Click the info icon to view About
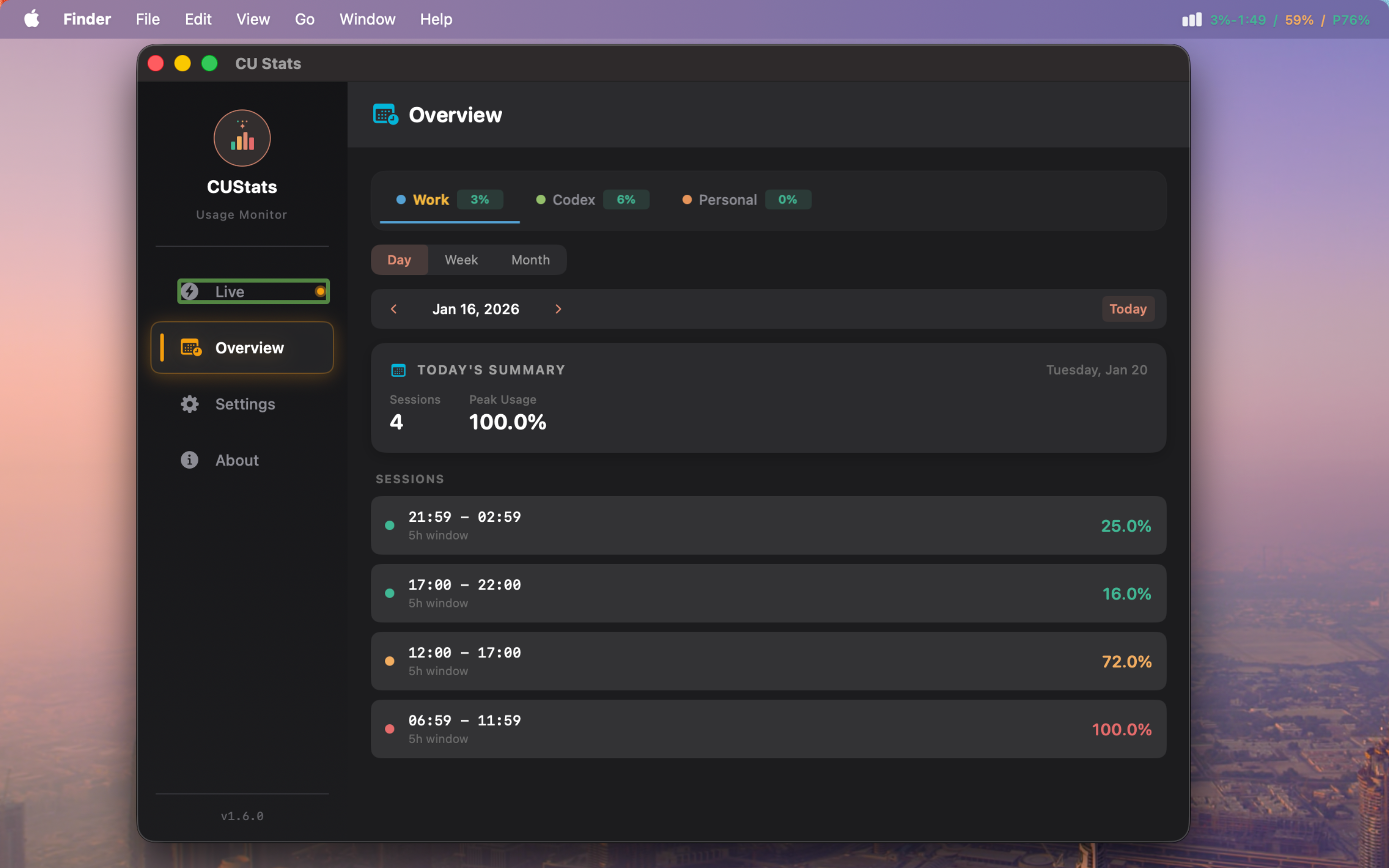 pyautogui.click(x=189, y=459)
